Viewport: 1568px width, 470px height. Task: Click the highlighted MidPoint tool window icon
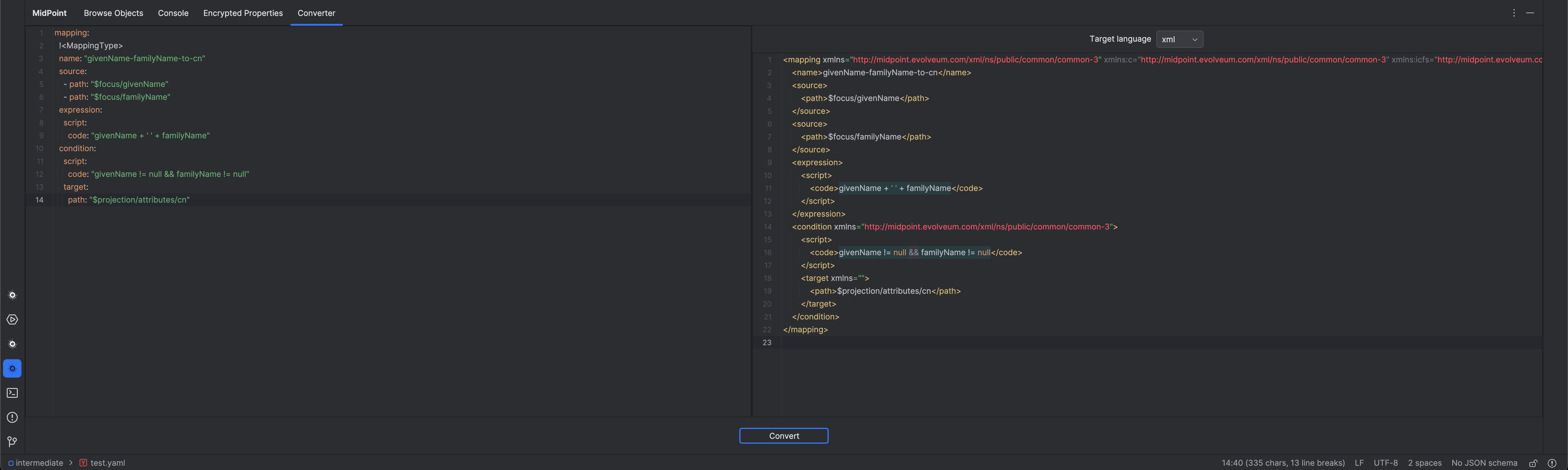pos(12,368)
